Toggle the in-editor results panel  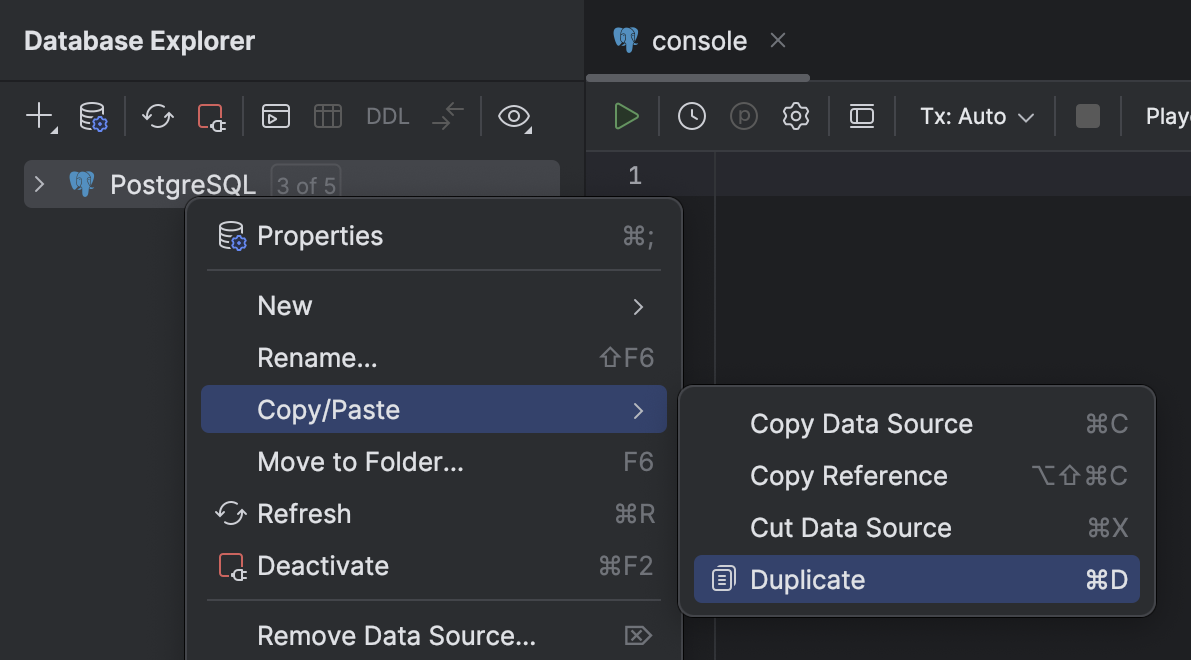click(862, 115)
